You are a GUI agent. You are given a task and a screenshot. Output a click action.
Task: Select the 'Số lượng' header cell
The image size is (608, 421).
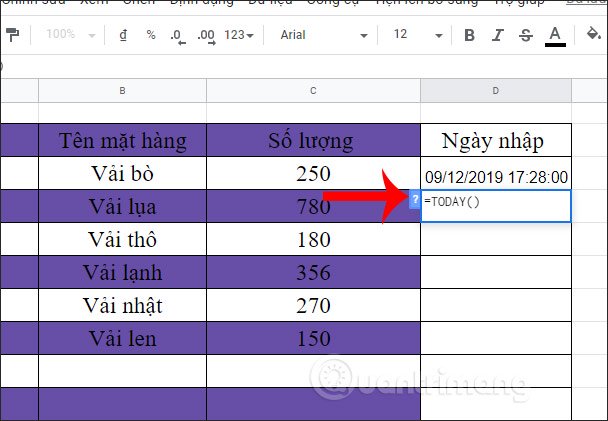pos(313,140)
